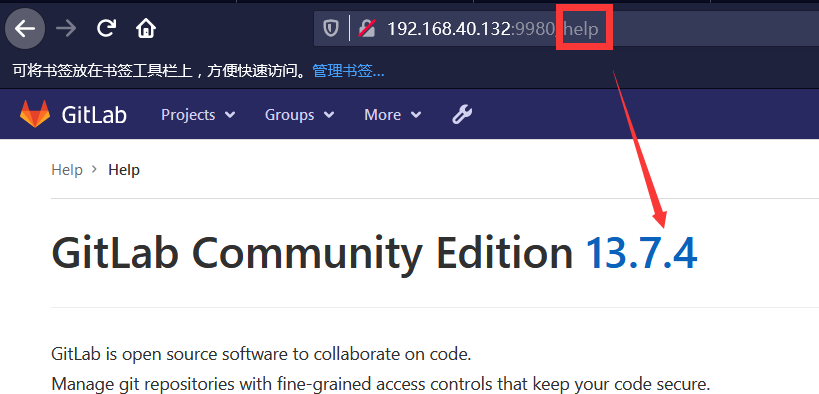Expand the Groups dropdown menu

tap(299, 114)
